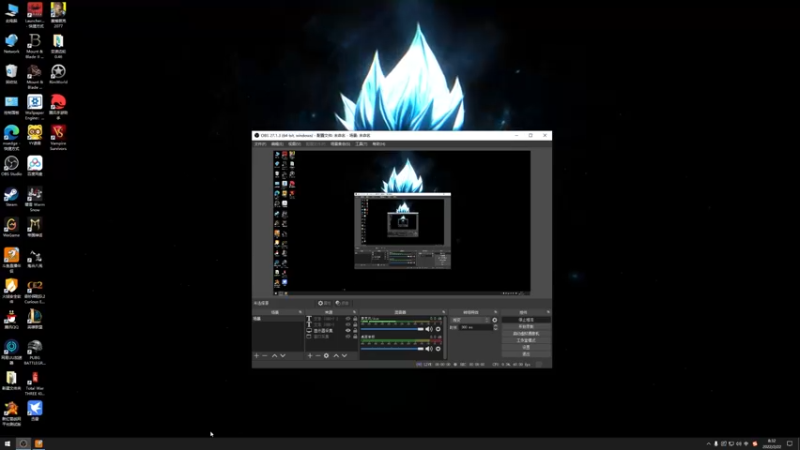
Task: Open the Wallpaper Engine desktop shortcut
Action: (x=35, y=107)
